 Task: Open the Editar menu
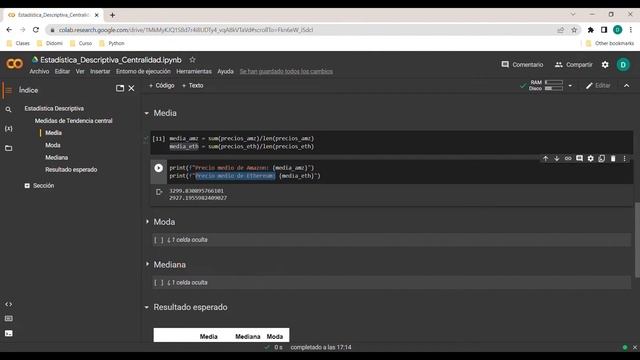pyautogui.click(x=62, y=71)
